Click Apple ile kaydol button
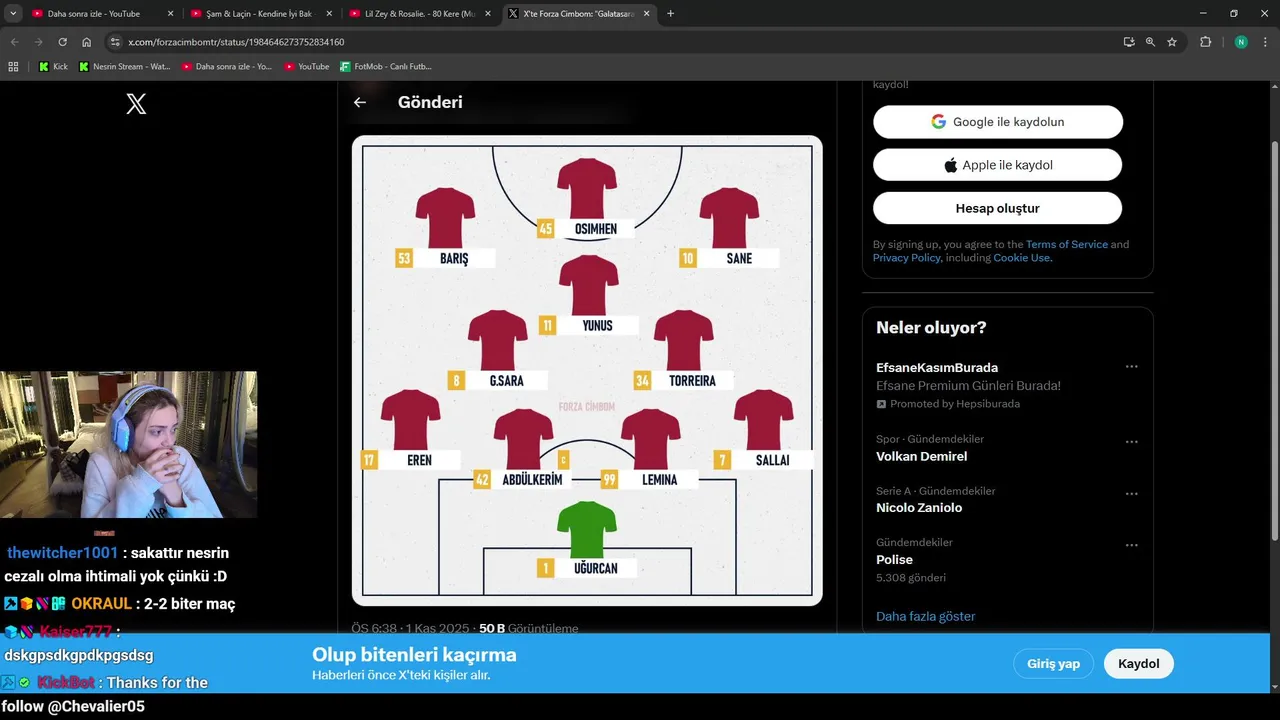The image size is (1280, 720). click(998, 165)
